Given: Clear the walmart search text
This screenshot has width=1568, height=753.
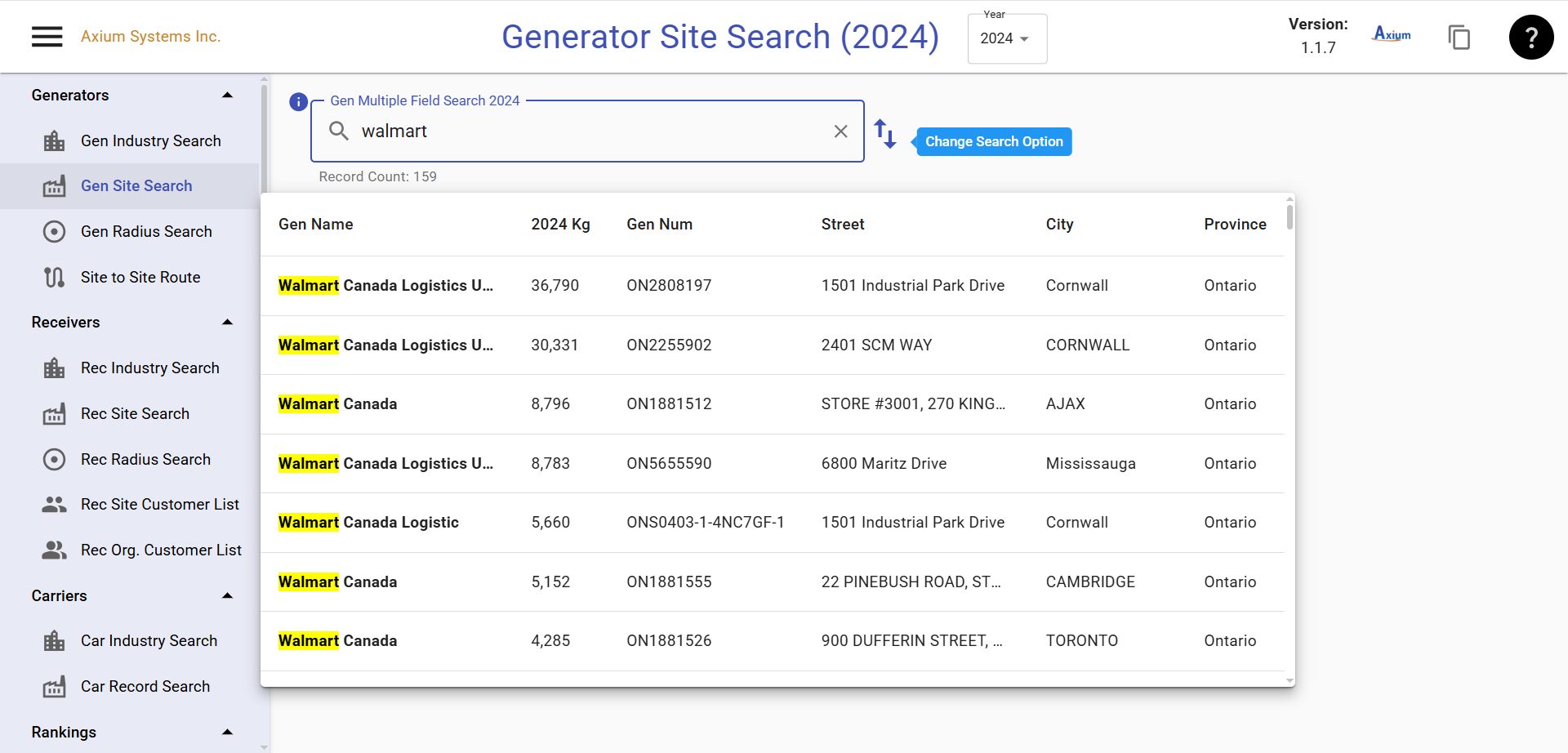Looking at the screenshot, I should (840, 131).
